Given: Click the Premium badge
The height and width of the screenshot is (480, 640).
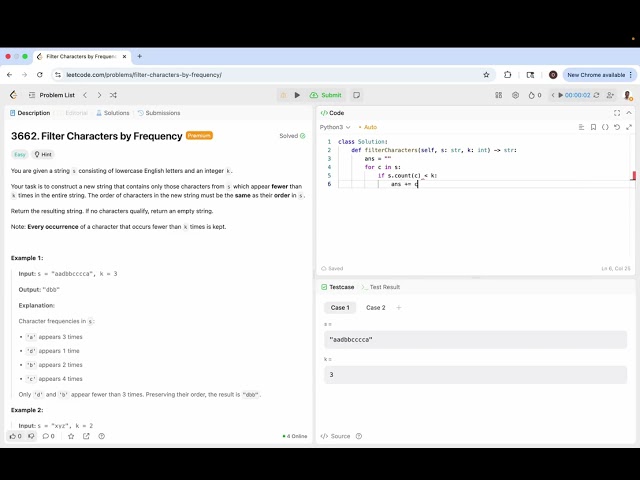Looking at the screenshot, I should [x=199, y=136].
